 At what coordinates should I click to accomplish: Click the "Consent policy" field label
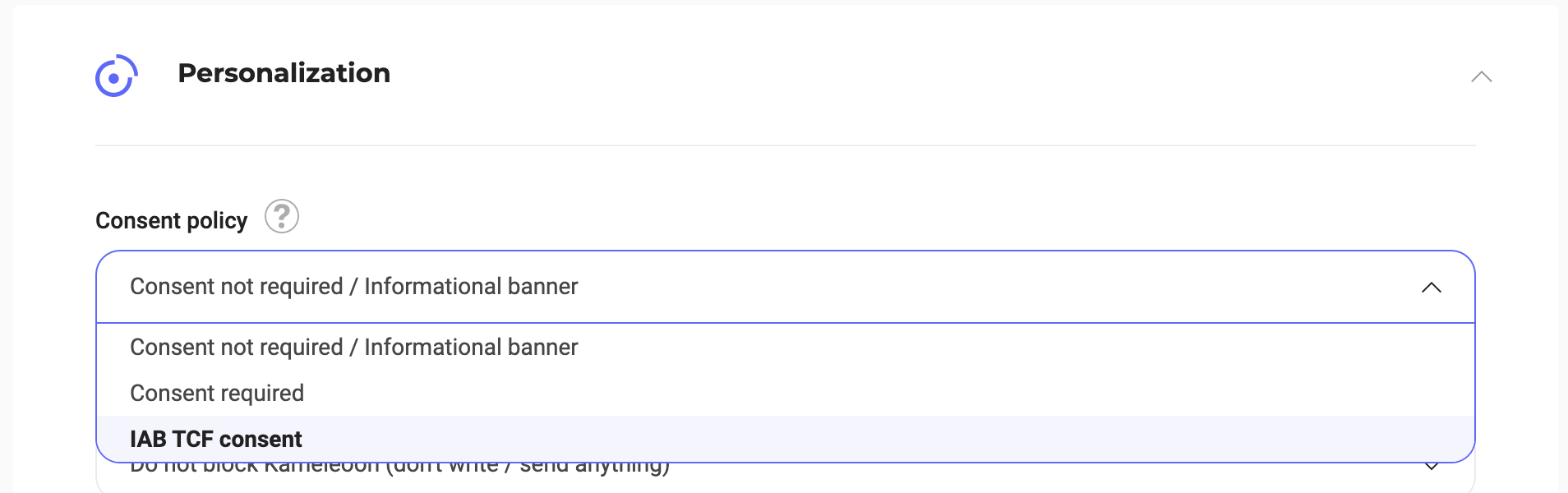[171, 221]
